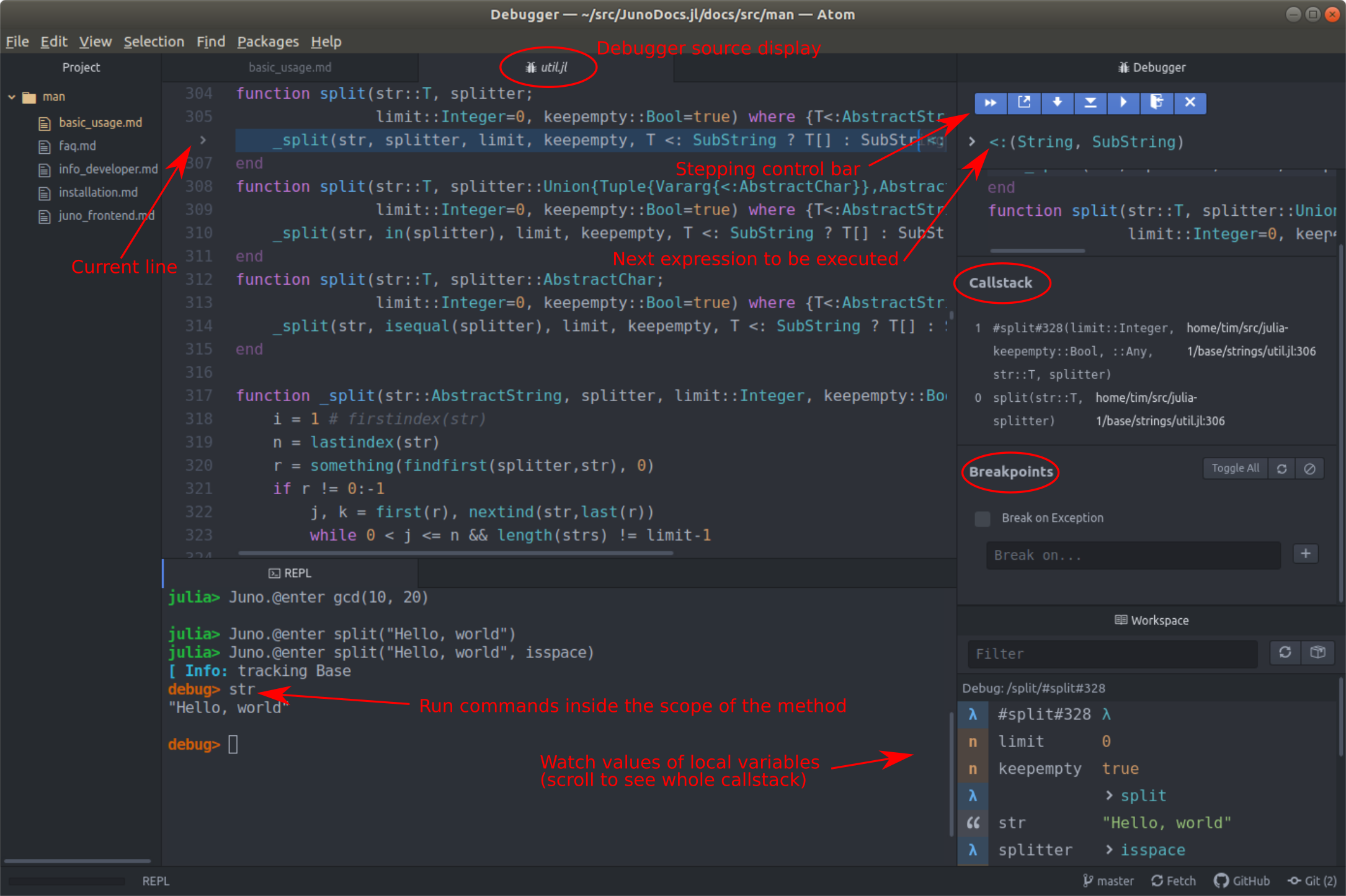This screenshot has width=1346, height=896.
Task: Add a breakpoint with the plus button
Action: coord(1306,554)
